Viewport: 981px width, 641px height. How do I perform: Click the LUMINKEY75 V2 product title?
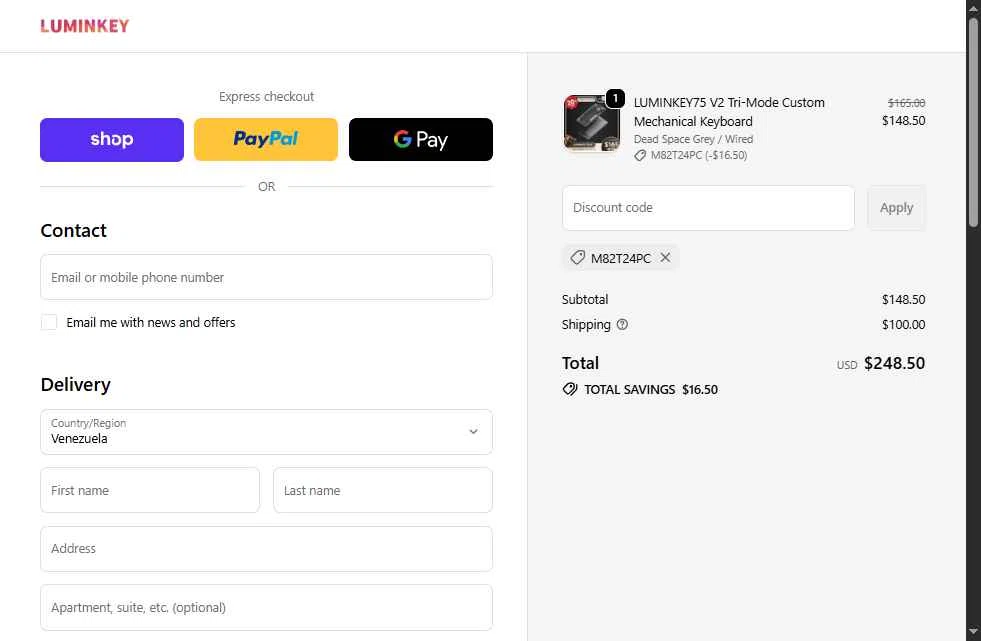tap(729, 112)
